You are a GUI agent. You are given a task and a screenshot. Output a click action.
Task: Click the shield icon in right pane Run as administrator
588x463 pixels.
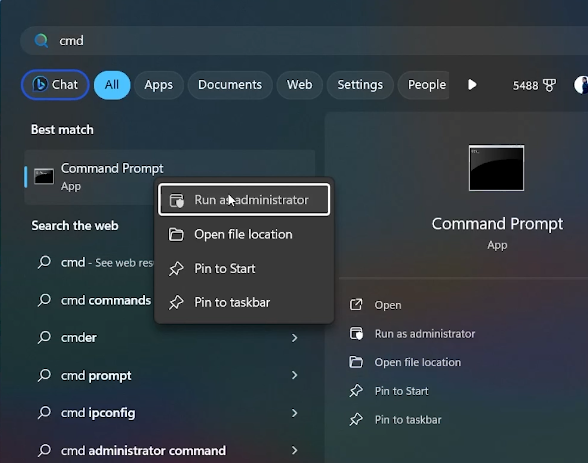(x=356, y=334)
